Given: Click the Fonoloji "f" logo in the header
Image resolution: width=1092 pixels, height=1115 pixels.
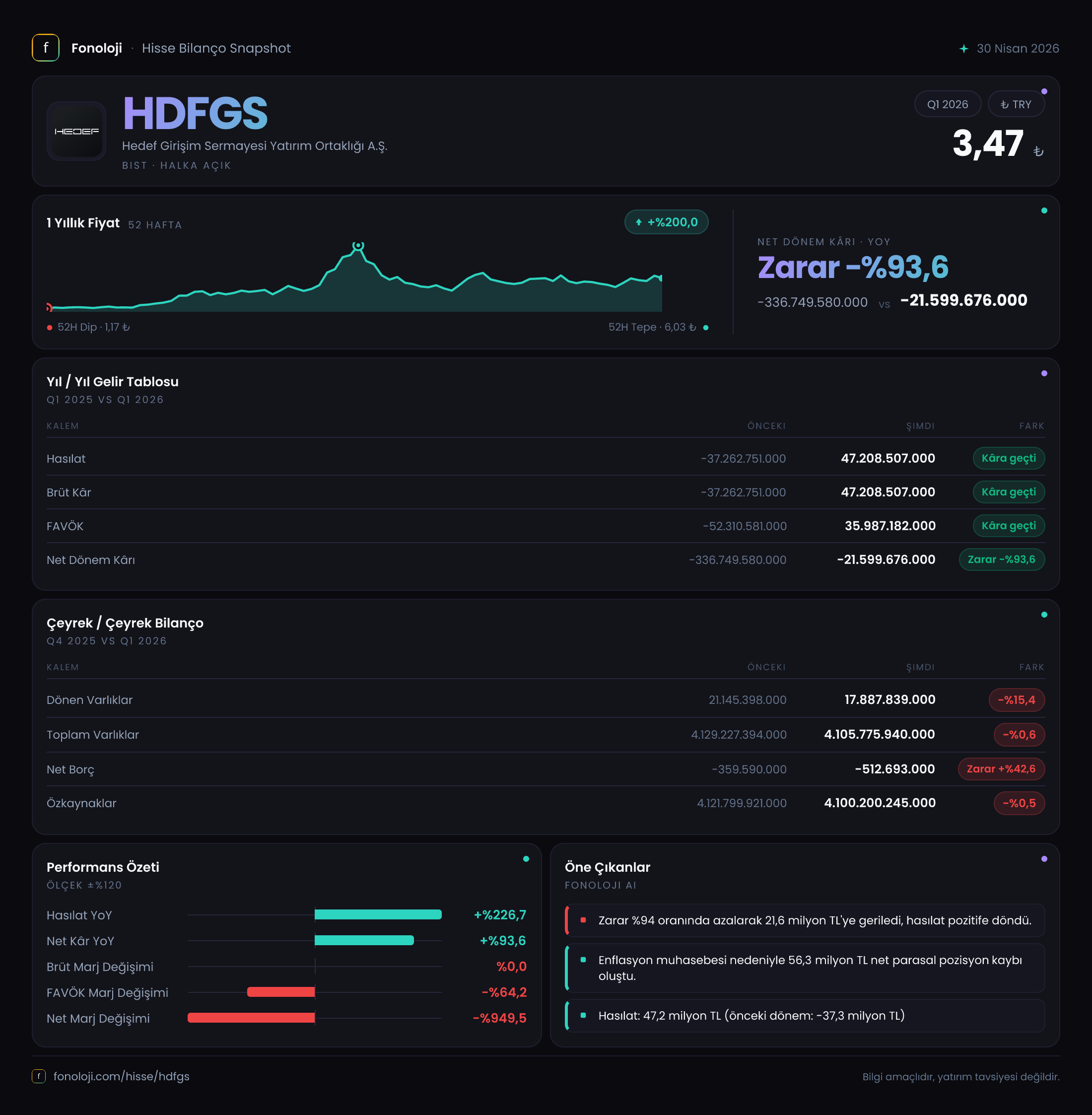Looking at the screenshot, I should (x=45, y=48).
